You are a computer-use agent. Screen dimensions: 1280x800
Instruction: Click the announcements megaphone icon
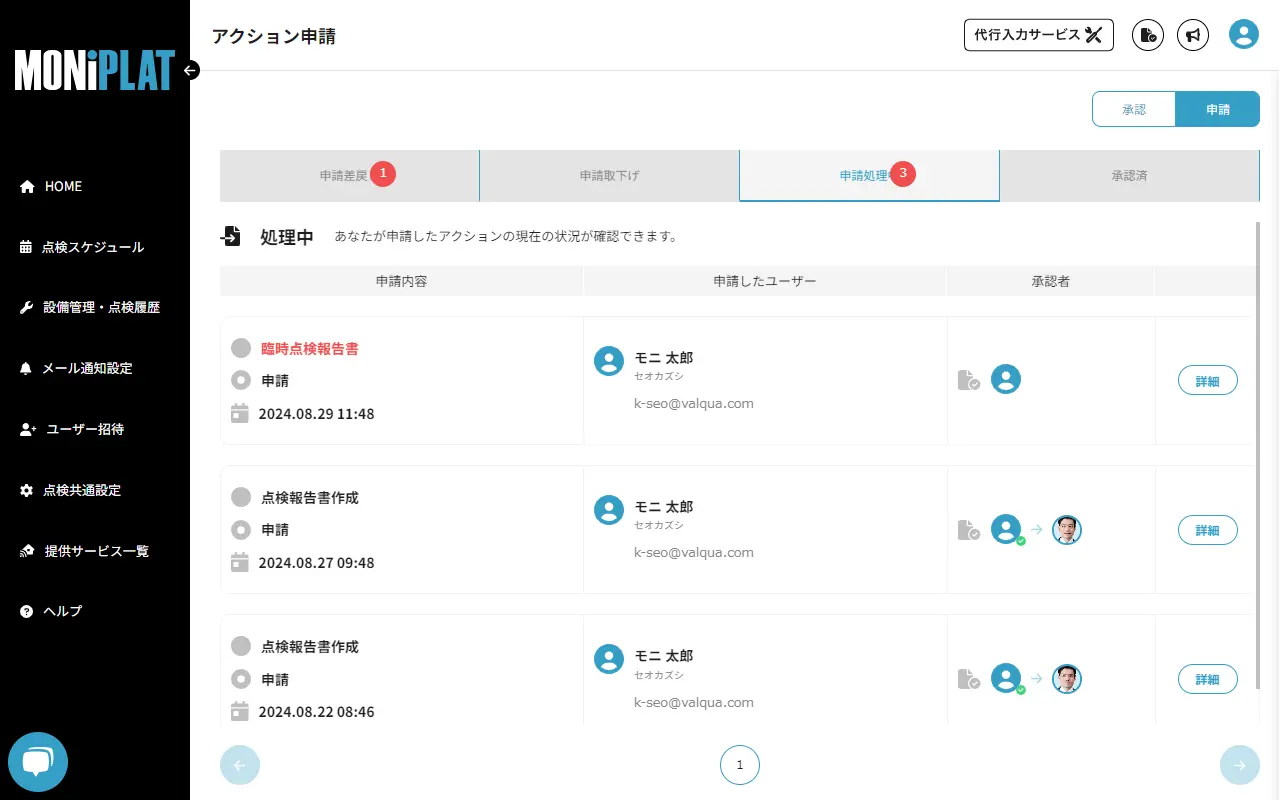click(x=1192, y=35)
